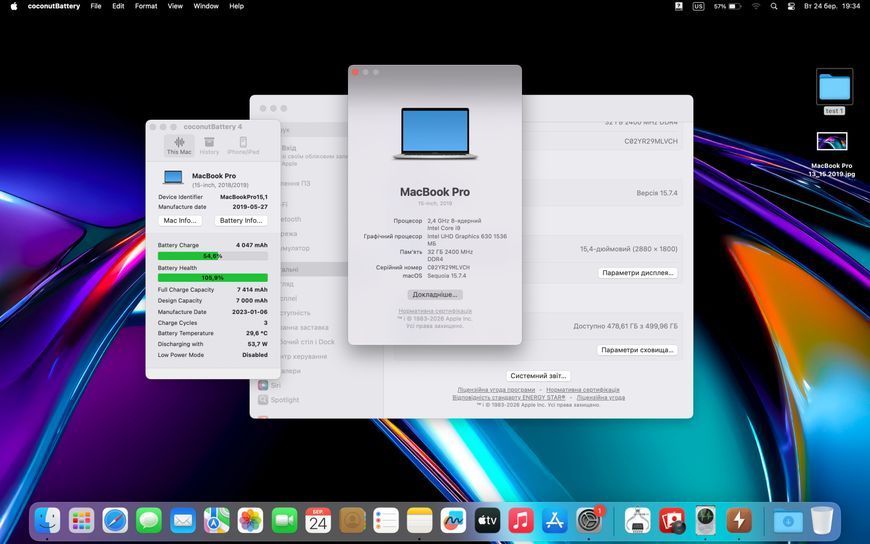Open Finder from the Dock
Viewport: 870px width, 544px height.
[48, 521]
